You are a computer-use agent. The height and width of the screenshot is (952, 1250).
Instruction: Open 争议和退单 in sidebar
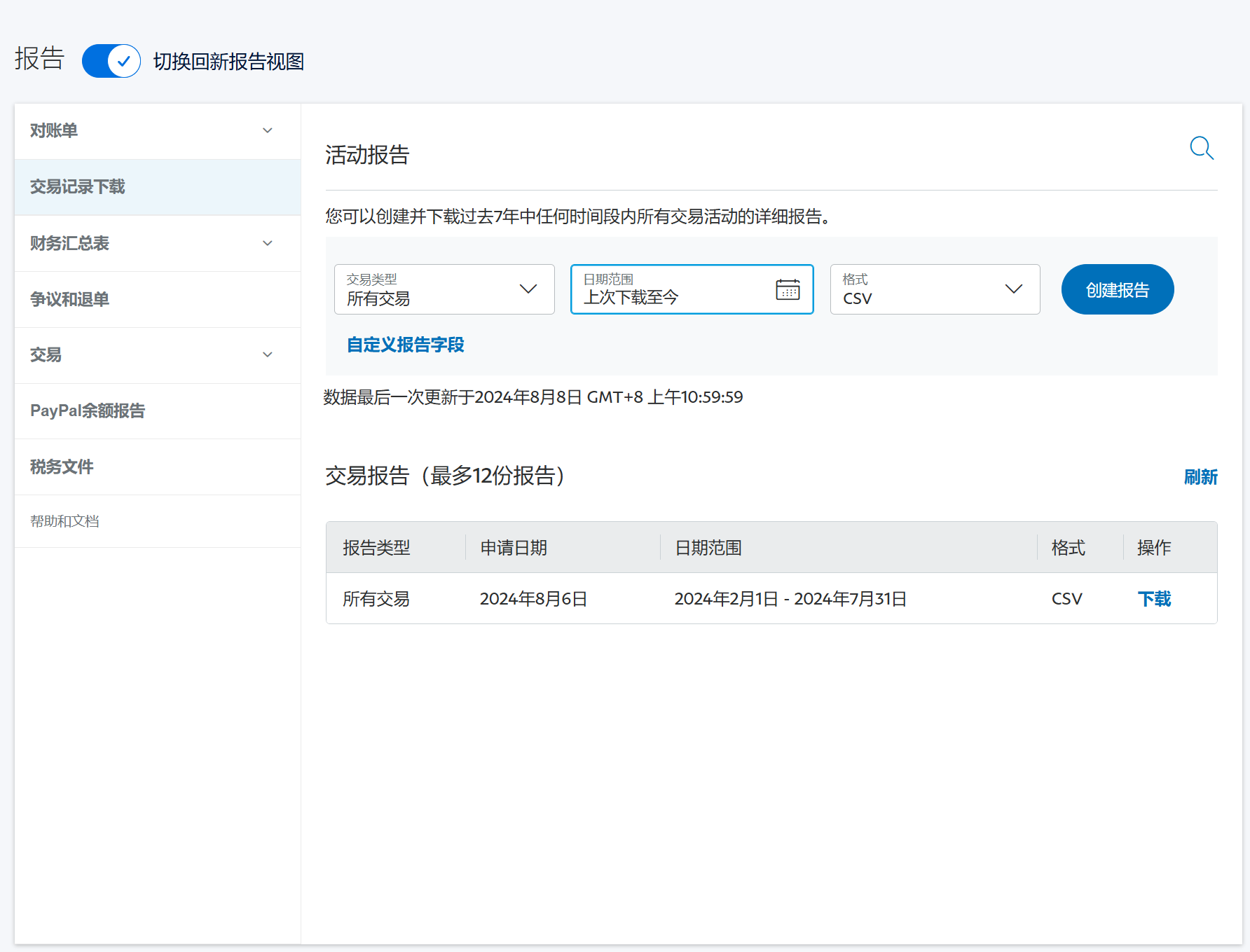tap(158, 299)
